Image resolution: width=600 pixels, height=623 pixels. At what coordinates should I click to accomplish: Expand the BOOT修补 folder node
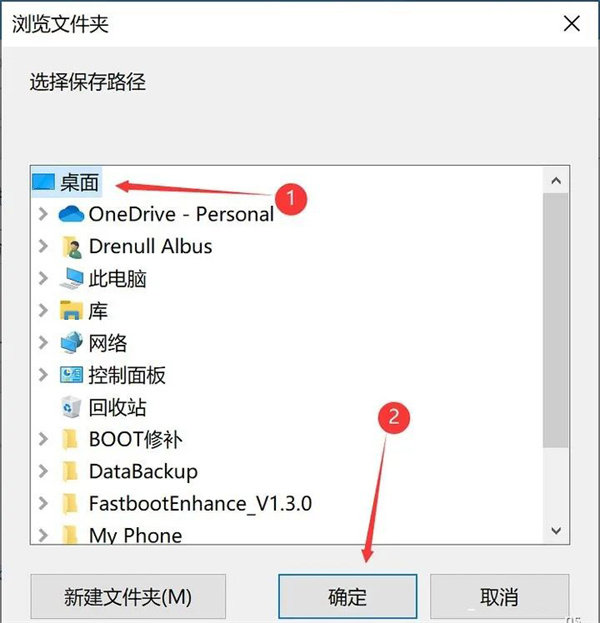42,439
